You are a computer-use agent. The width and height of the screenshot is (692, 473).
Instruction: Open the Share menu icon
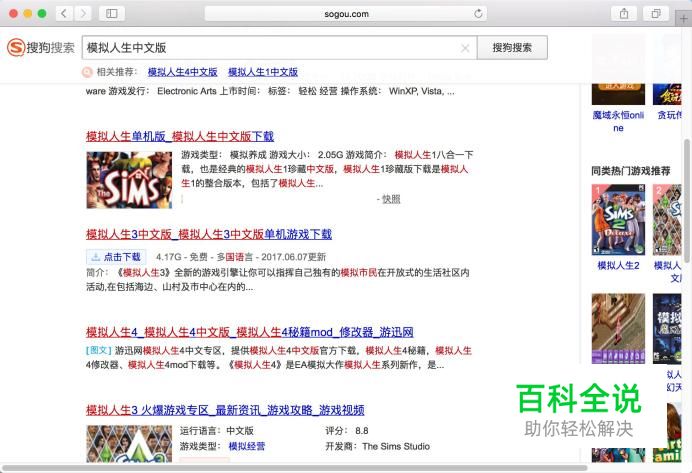coord(624,14)
